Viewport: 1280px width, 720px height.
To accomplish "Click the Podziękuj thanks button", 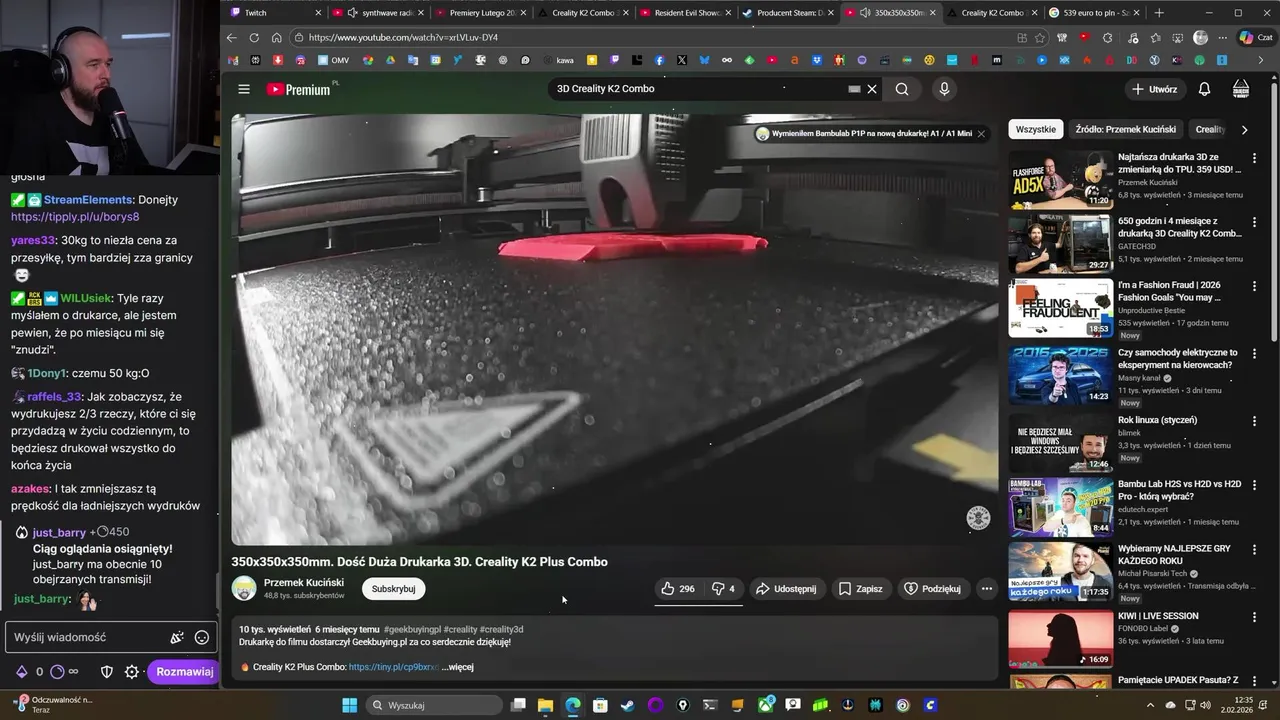I will pyautogui.click(x=932, y=589).
